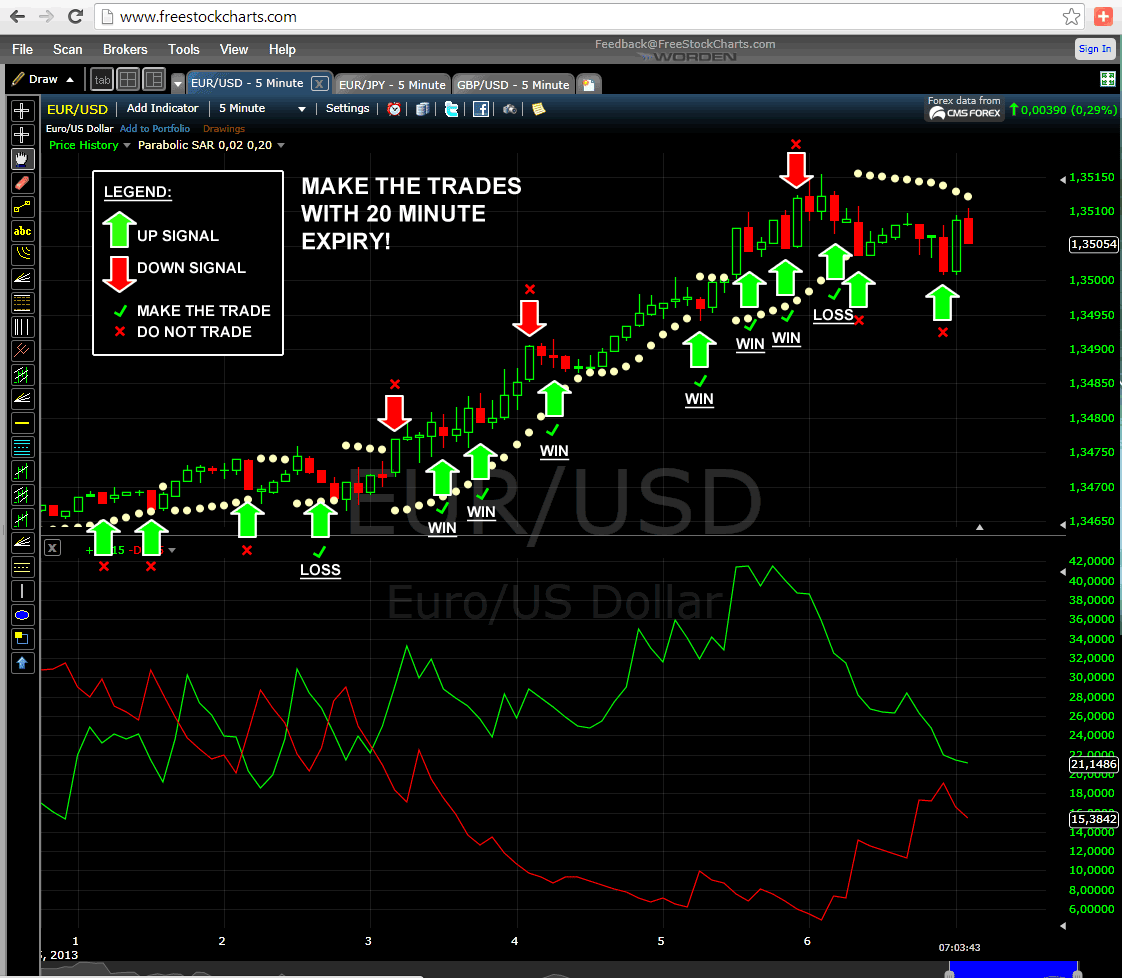Screen dimensions: 1122x978
Task: Open the Help menu
Action: click(283, 49)
